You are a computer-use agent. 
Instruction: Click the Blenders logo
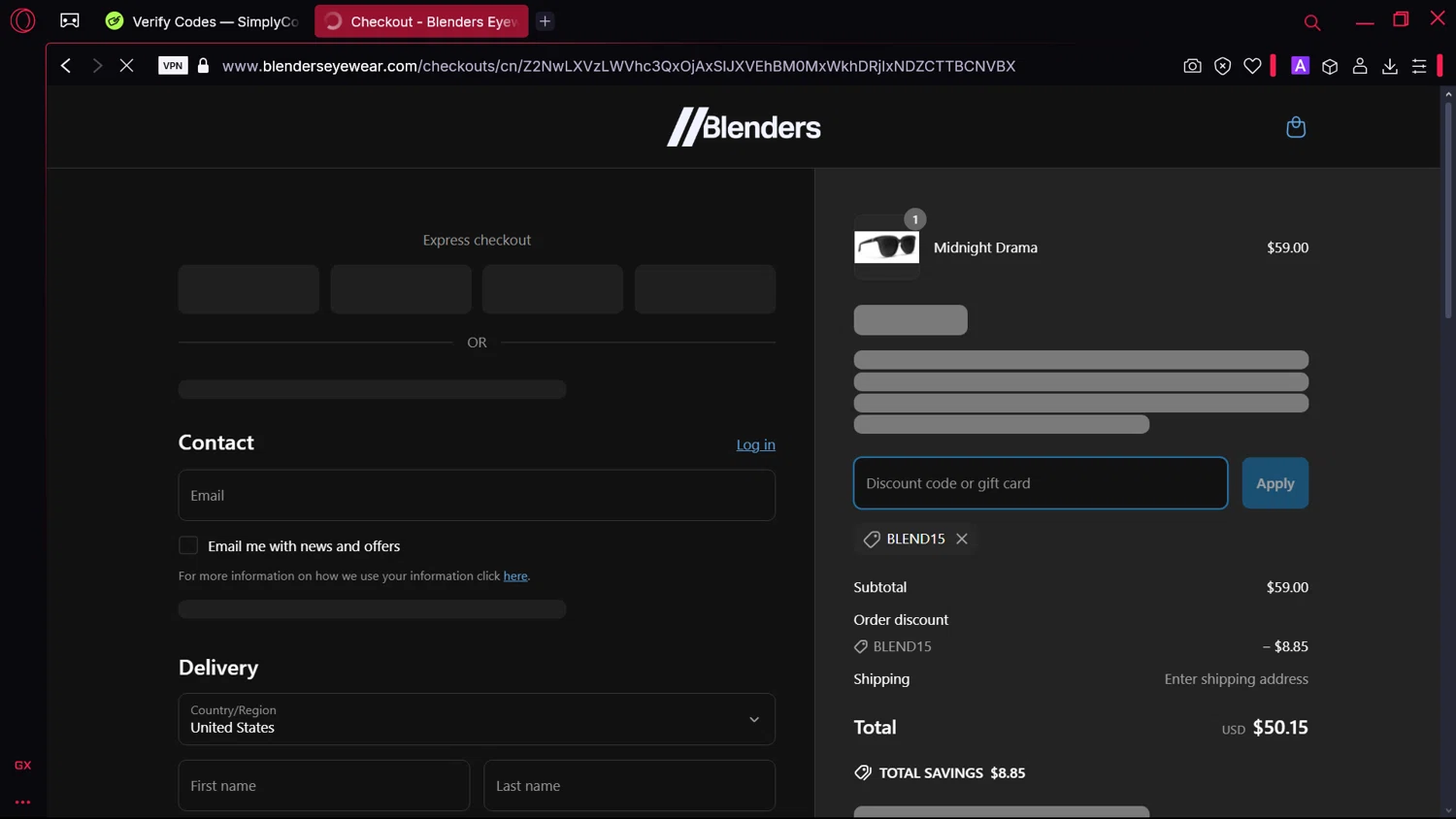(744, 127)
